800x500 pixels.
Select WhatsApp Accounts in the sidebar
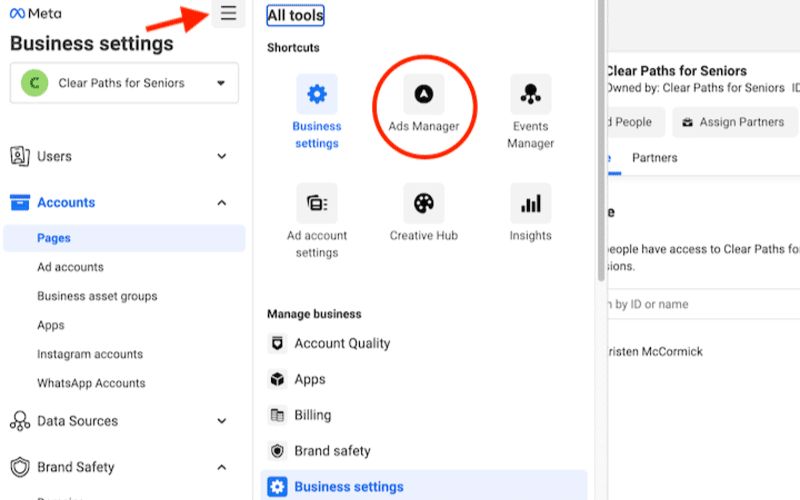click(x=91, y=383)
